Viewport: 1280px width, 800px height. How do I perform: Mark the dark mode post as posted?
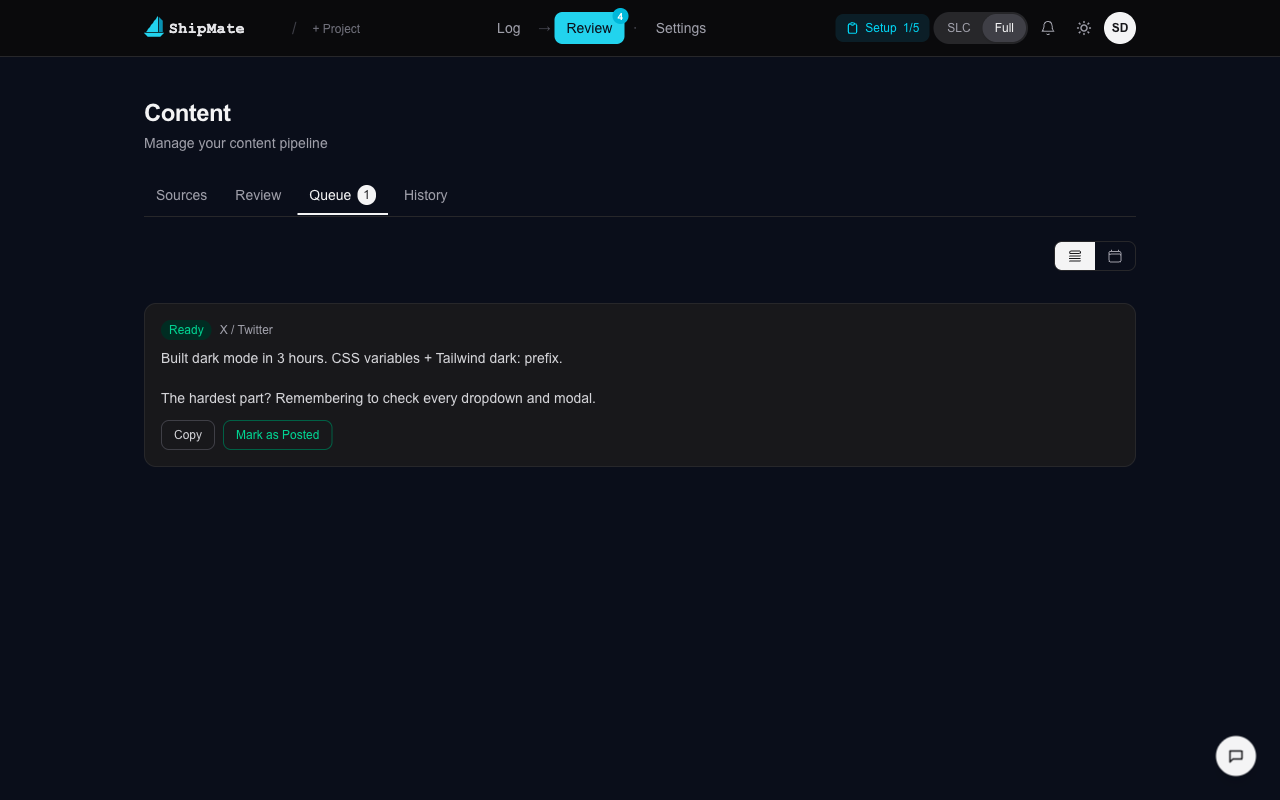pos(277,435)
